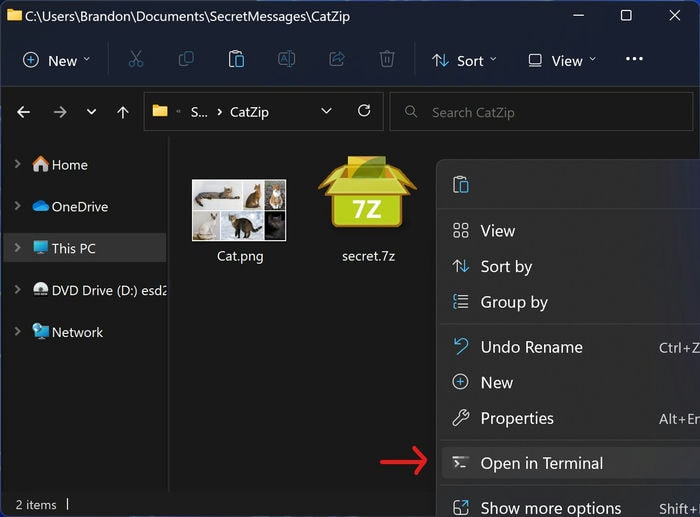Image resolution: width=700 pixels, height=517 pixels.
Task: Go up one folder level
Action: pyautogui.click(x=123, y=112)
